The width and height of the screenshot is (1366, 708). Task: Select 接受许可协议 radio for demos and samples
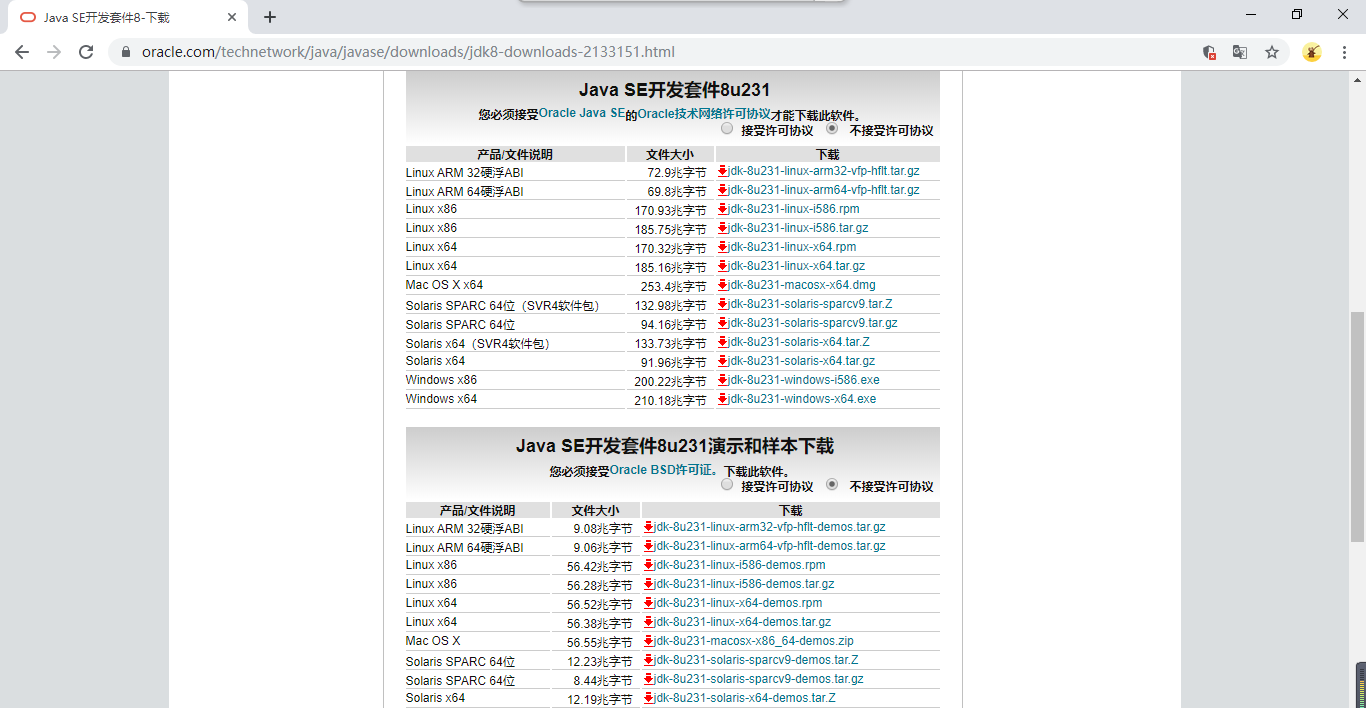coord(727,485)
